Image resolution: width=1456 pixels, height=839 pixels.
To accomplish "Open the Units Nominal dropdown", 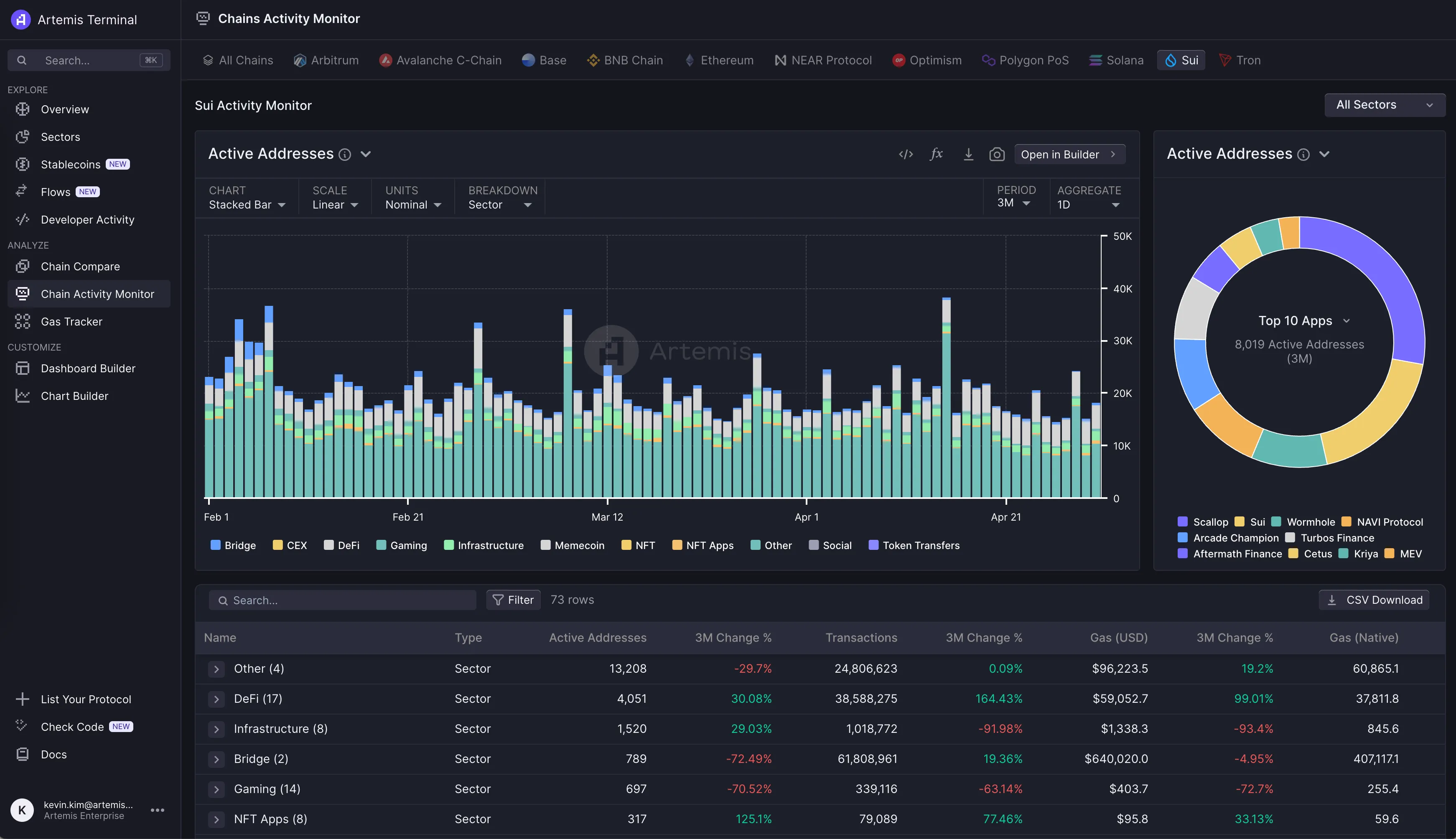I will pyautogui.click(x=413, y=205).
